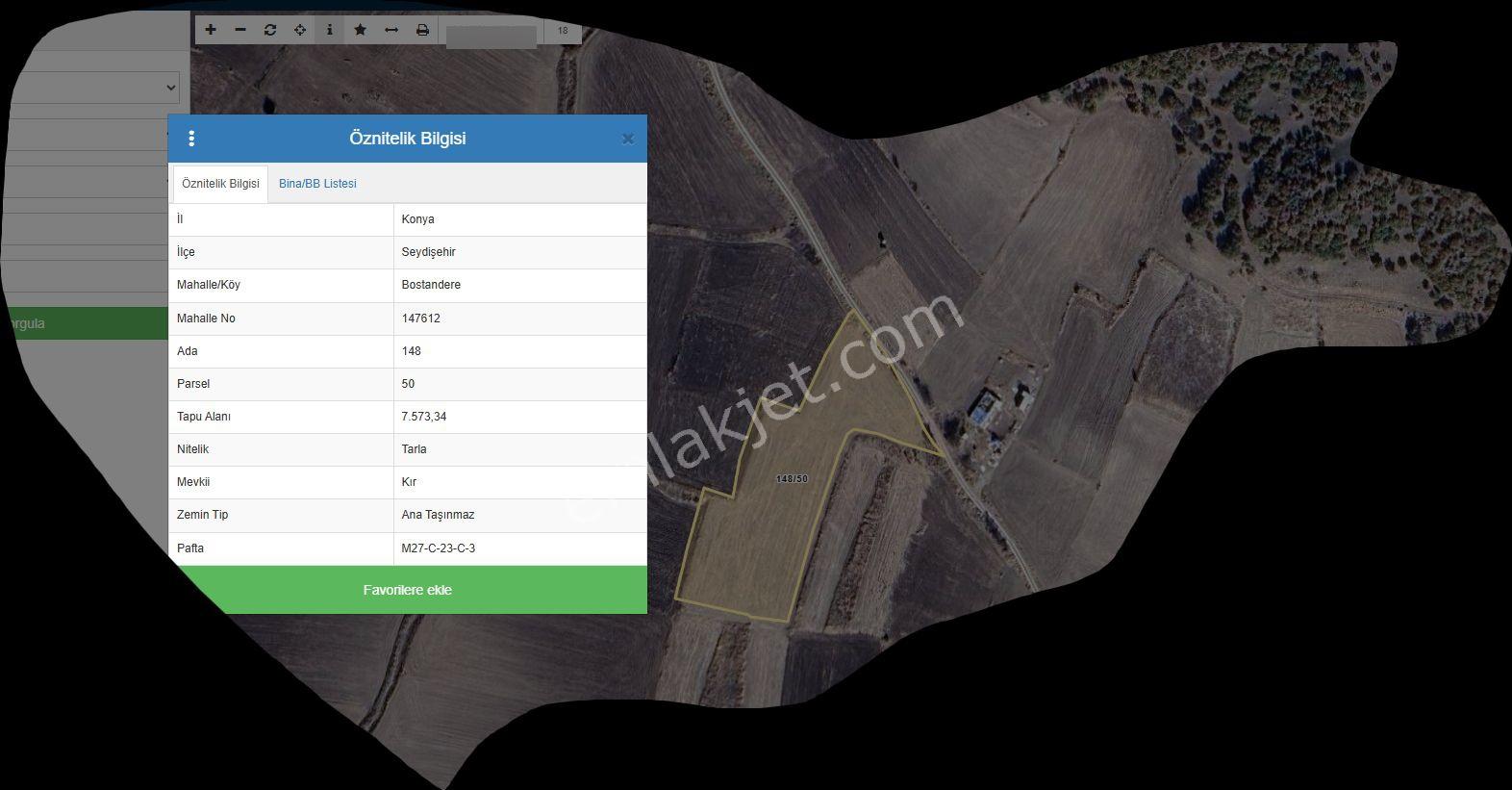Image resolution: width=1512 pixels, height=790 pixels.
Task: Close the Öznitelik Bilgisi dialog
Action: [628, 139]
